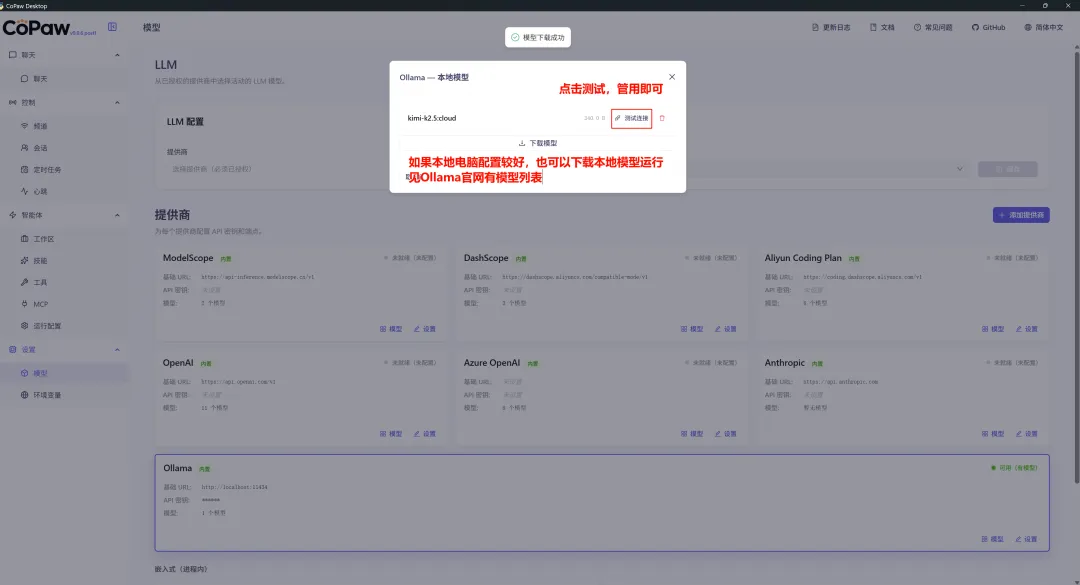
Task: Collapse the 智能体 sidebar group
Action: pyautogui.click(x=64, y=215)
